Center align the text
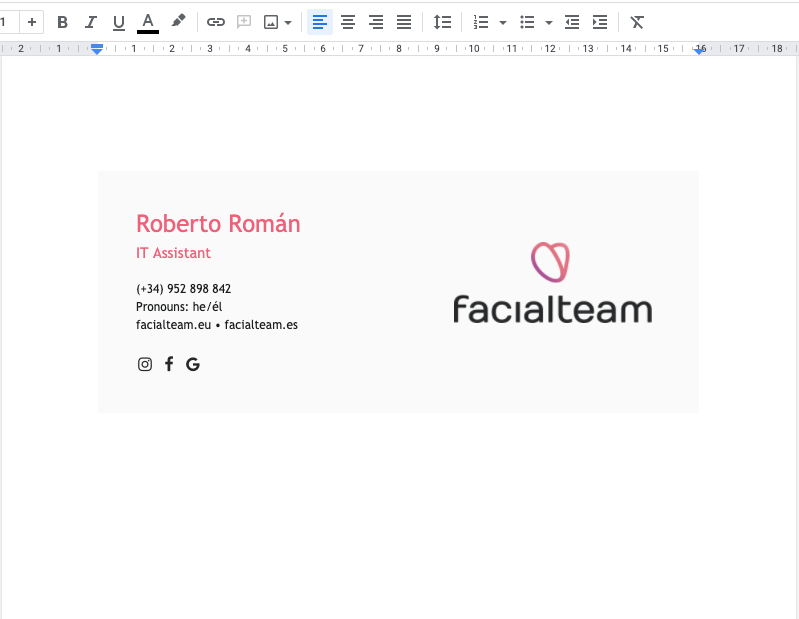 point(348,22)
